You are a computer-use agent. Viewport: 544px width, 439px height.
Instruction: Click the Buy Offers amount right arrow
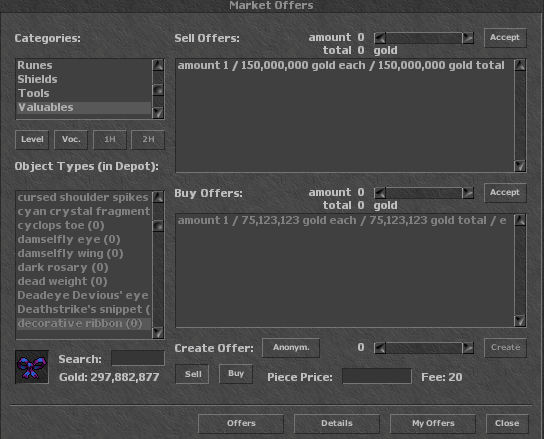coord(468,193)
